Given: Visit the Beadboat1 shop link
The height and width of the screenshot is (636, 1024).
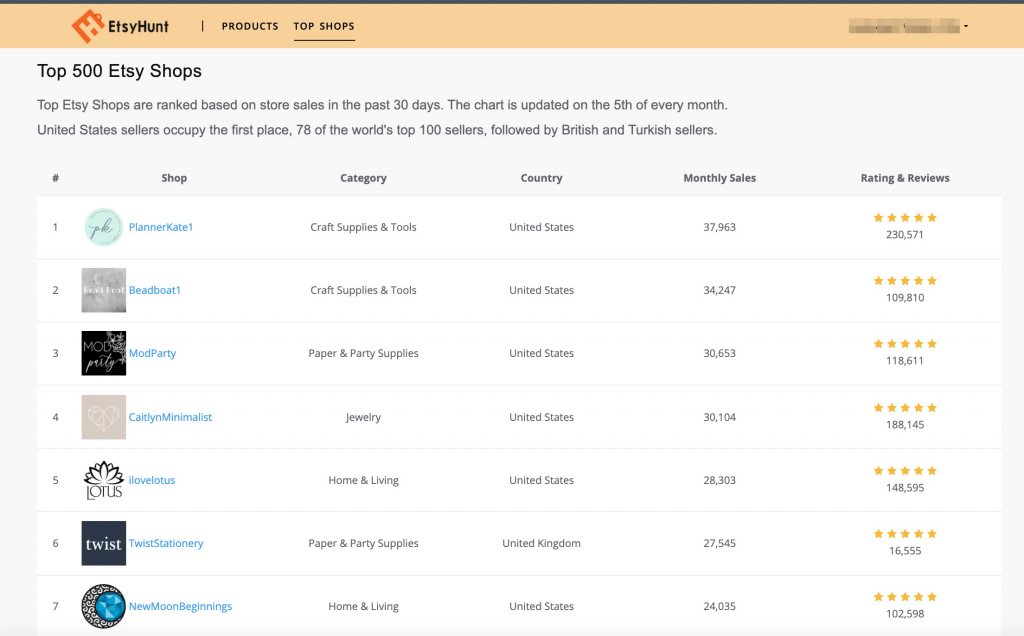Looking at the screenshot, I should tap(155, 290).
